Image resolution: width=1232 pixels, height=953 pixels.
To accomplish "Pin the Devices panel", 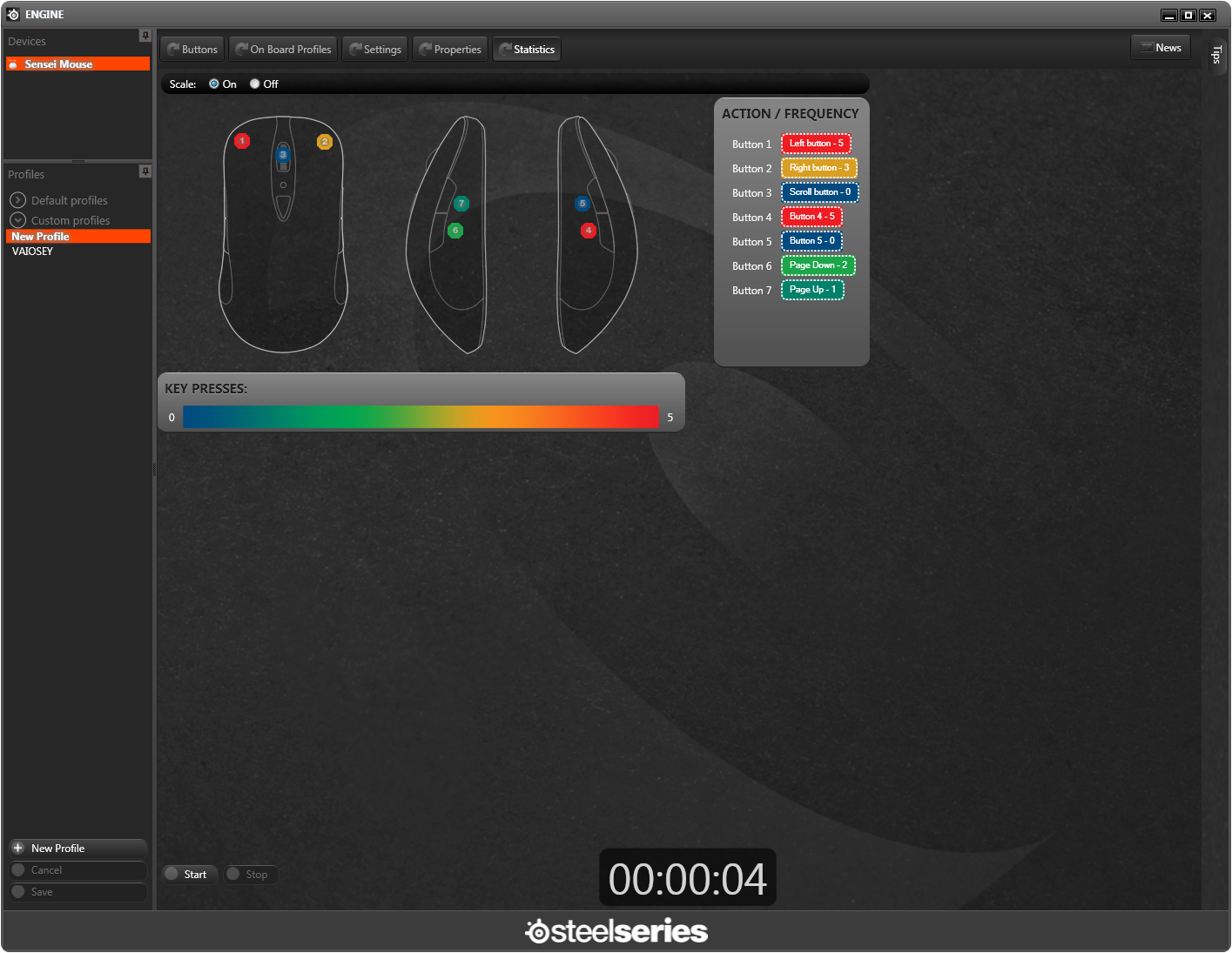I will (x=145, y=36).
